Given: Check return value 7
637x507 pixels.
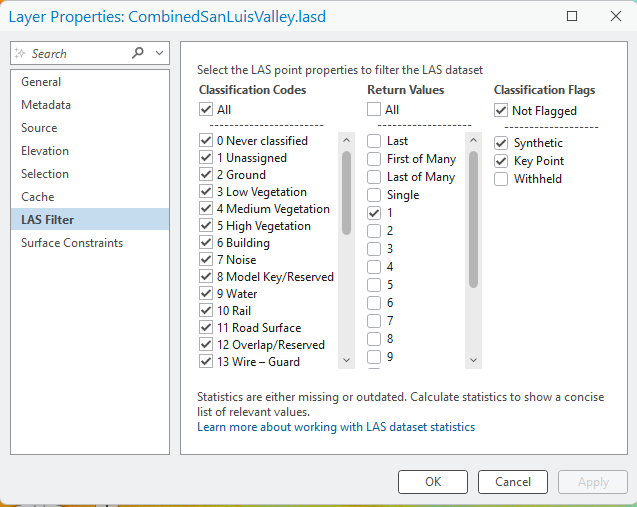Looking at the screenshot, I should coord(374,321).
